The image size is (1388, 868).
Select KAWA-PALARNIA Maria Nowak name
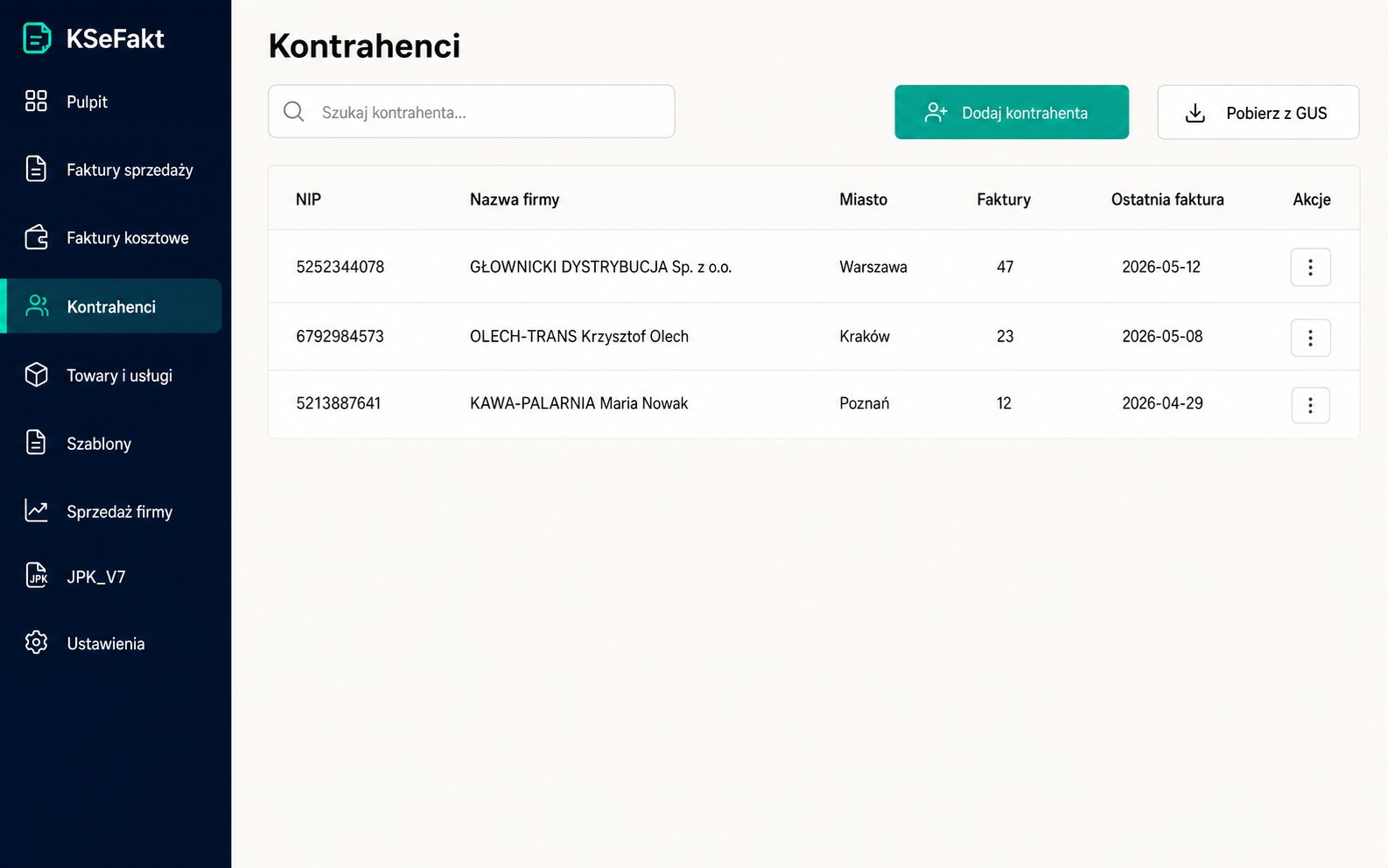point(578,403)
